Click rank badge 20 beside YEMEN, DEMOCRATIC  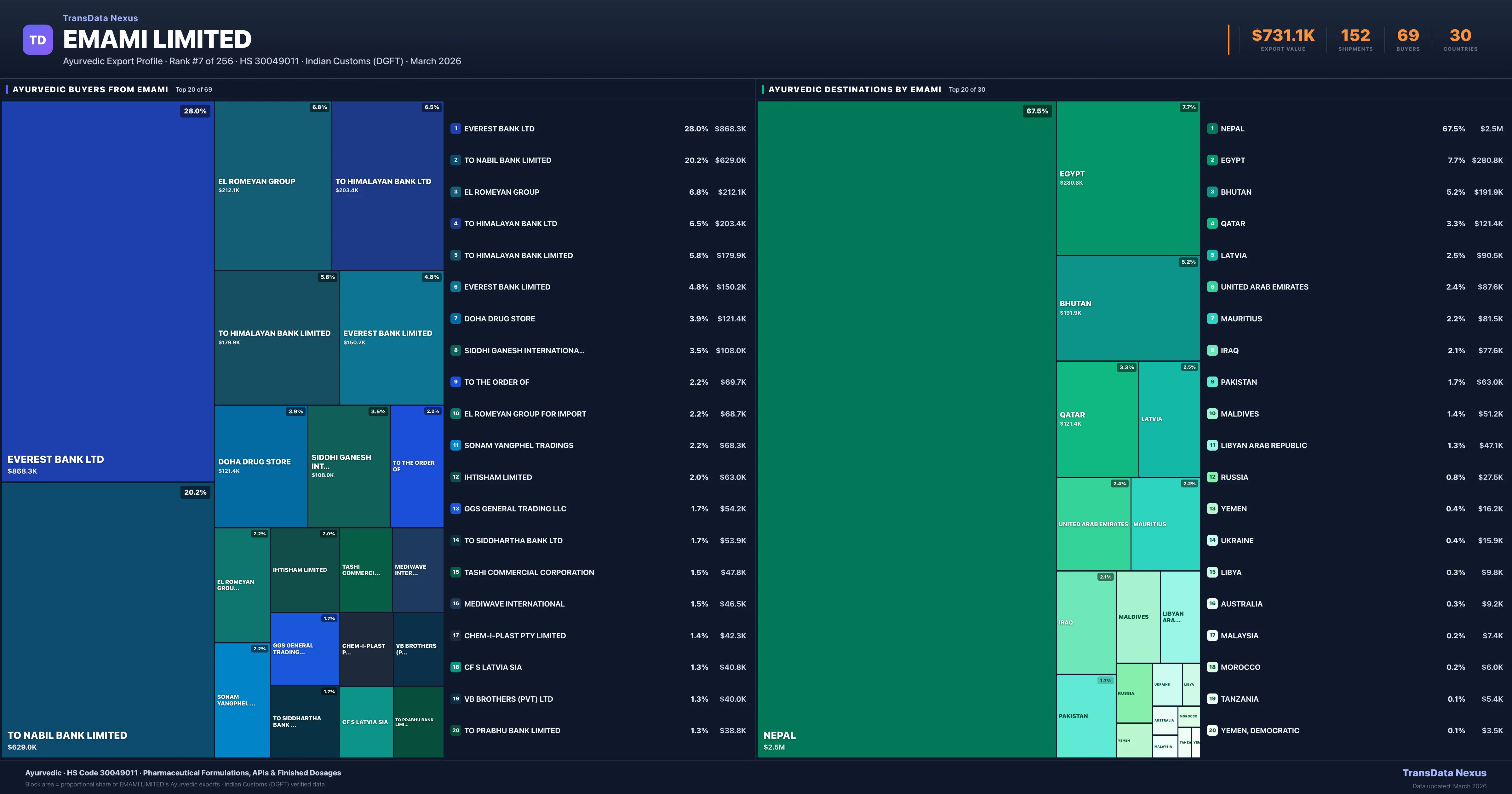(1212, 731)
